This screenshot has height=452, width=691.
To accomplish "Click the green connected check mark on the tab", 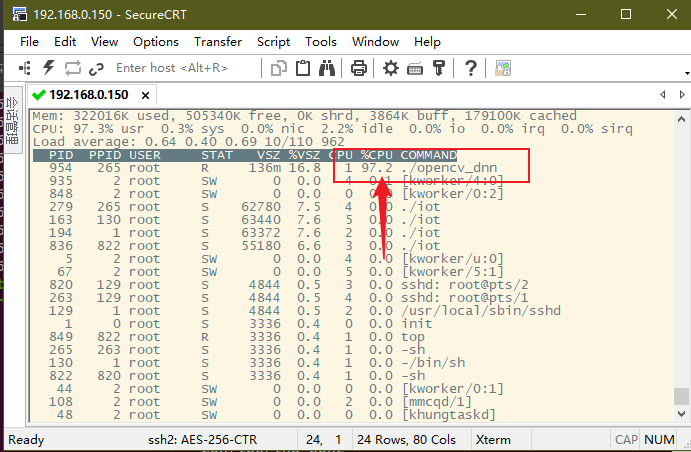I will 39,94.
